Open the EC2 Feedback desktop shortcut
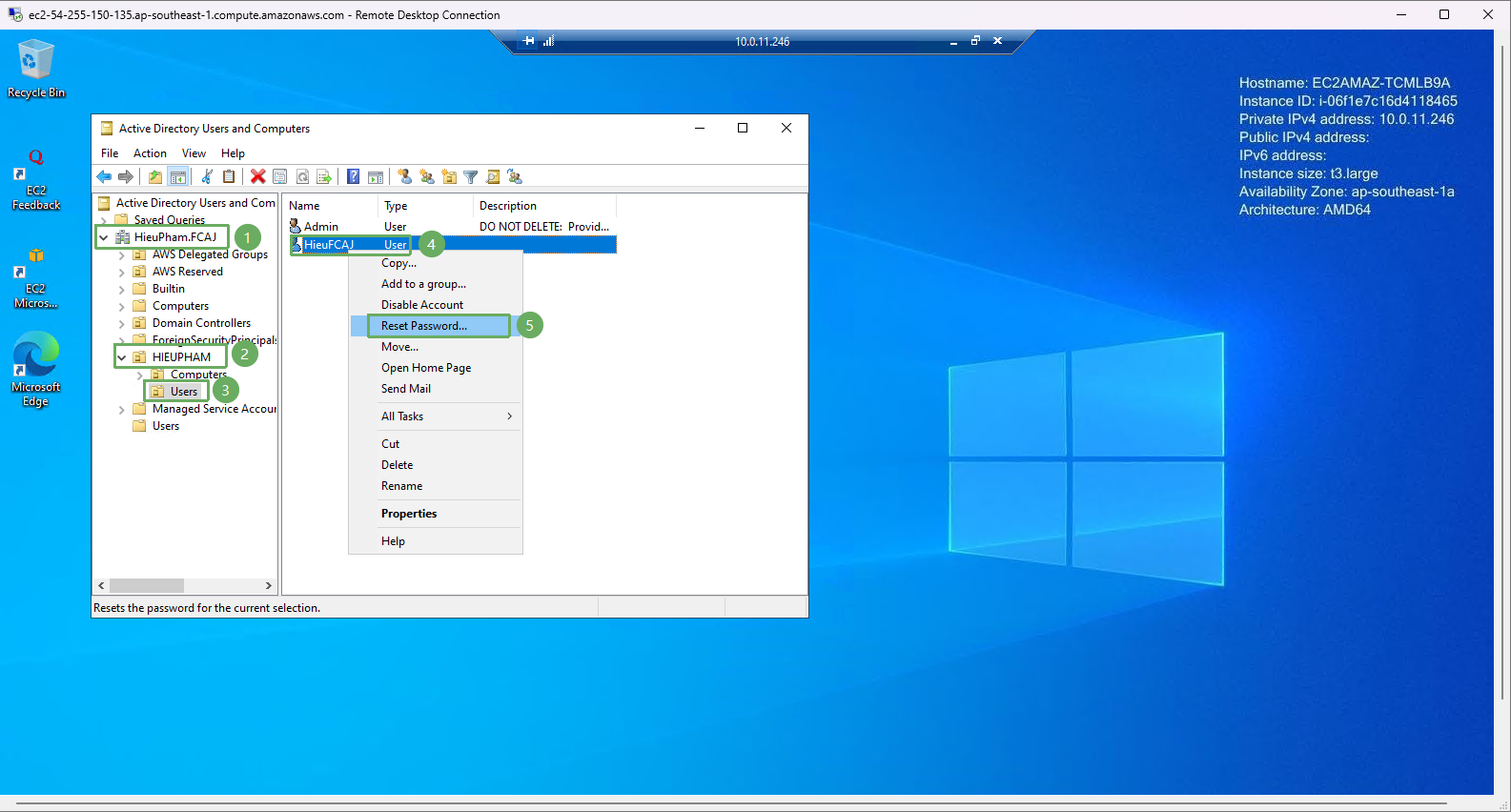Viewport: 1511px width, 812px height. point(36,181)
